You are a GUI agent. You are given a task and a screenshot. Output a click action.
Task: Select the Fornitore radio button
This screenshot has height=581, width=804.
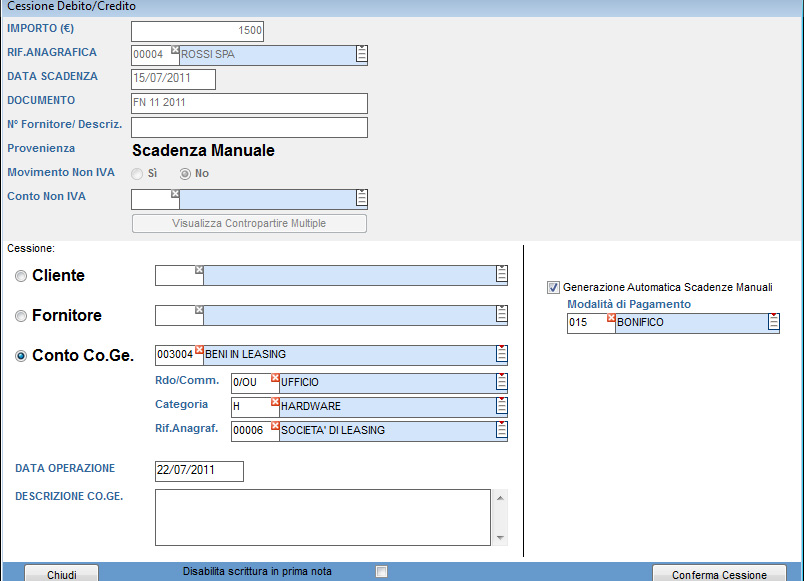tap(21, 316)
